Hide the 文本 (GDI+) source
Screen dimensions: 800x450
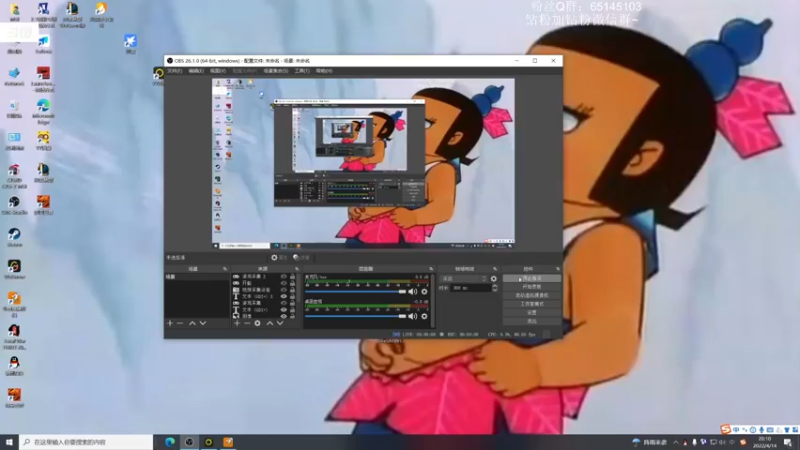click(284, 310)
